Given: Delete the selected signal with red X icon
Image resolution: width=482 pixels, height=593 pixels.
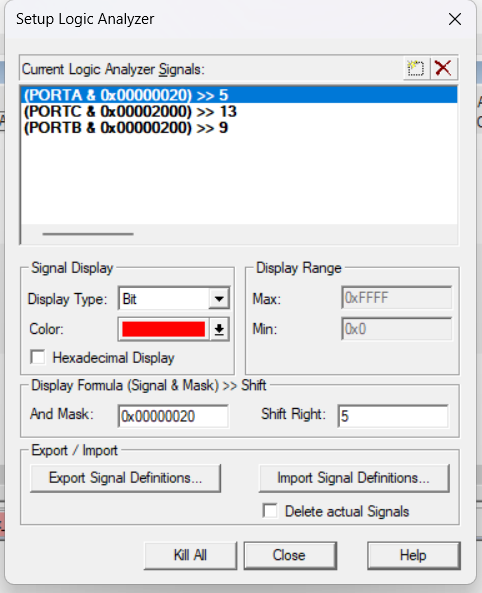Looking at the screenshot, I should coord(443,69).
